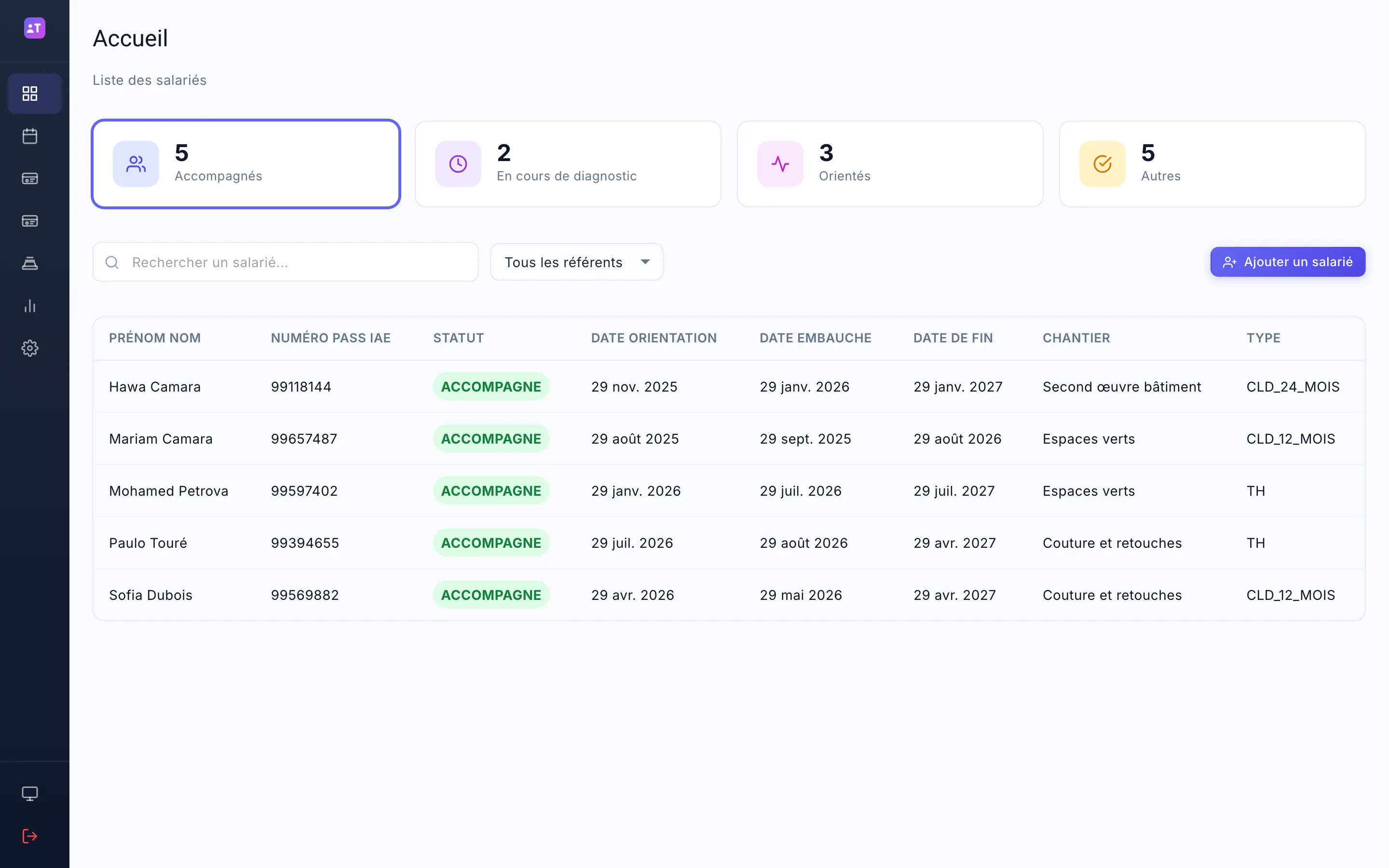The image size is (1389, 868).
Task: Click pass number 99394655
Action: [x=305, y=543]
